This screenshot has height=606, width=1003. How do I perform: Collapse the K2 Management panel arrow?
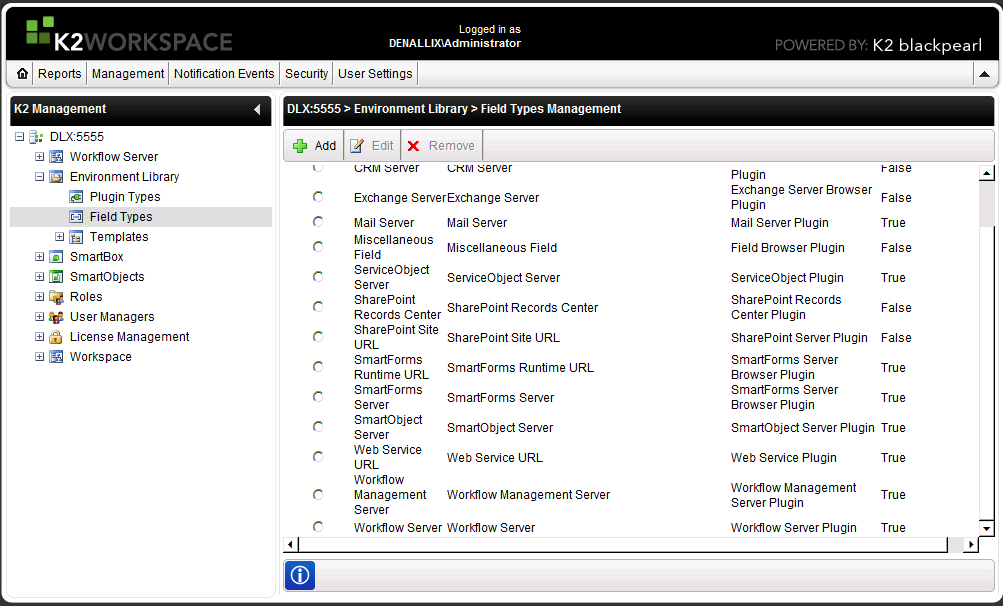[x=257, y=109]
